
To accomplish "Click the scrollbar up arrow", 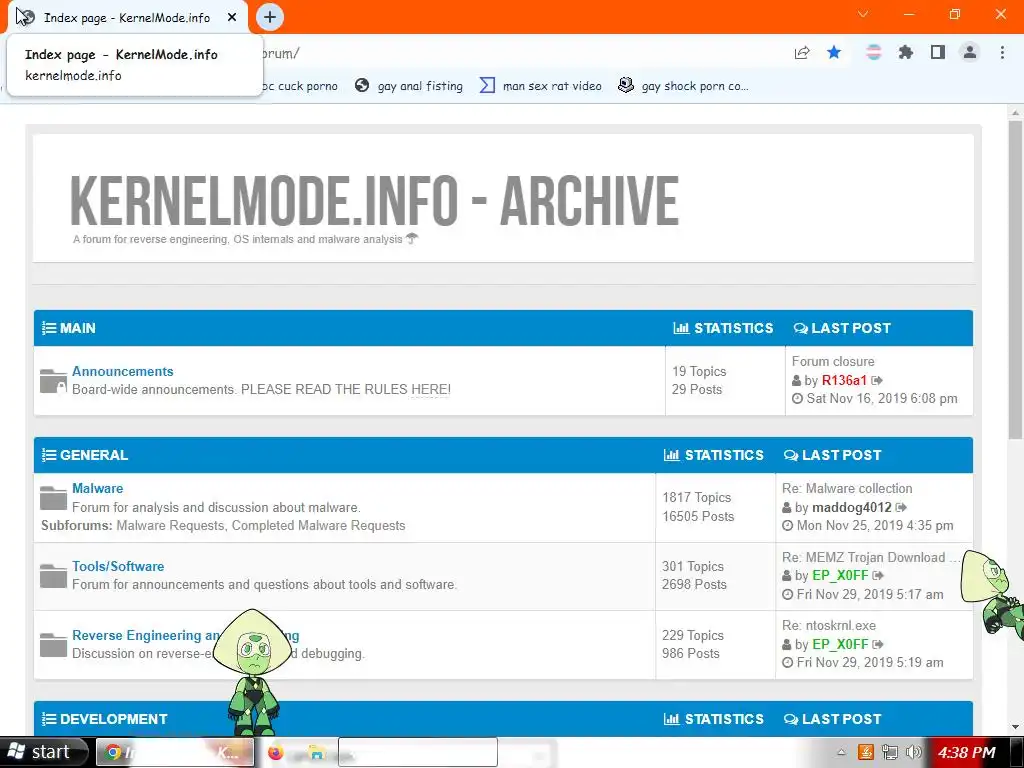I will click(x=1015, y=112).
